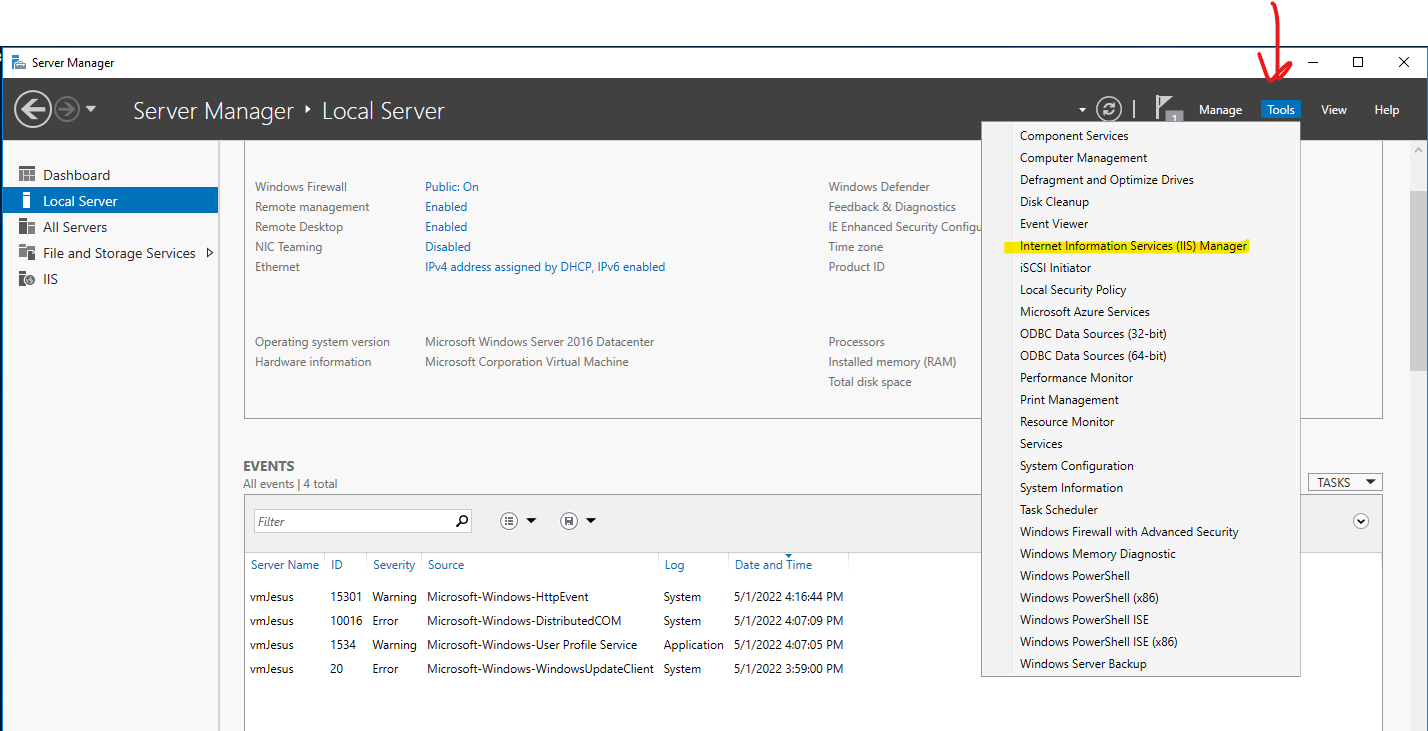Select Microsoft-Windows-DistributedCOM event row
Image resolution: width=1428 pixels, height=731 pixels.
(547, 621)
